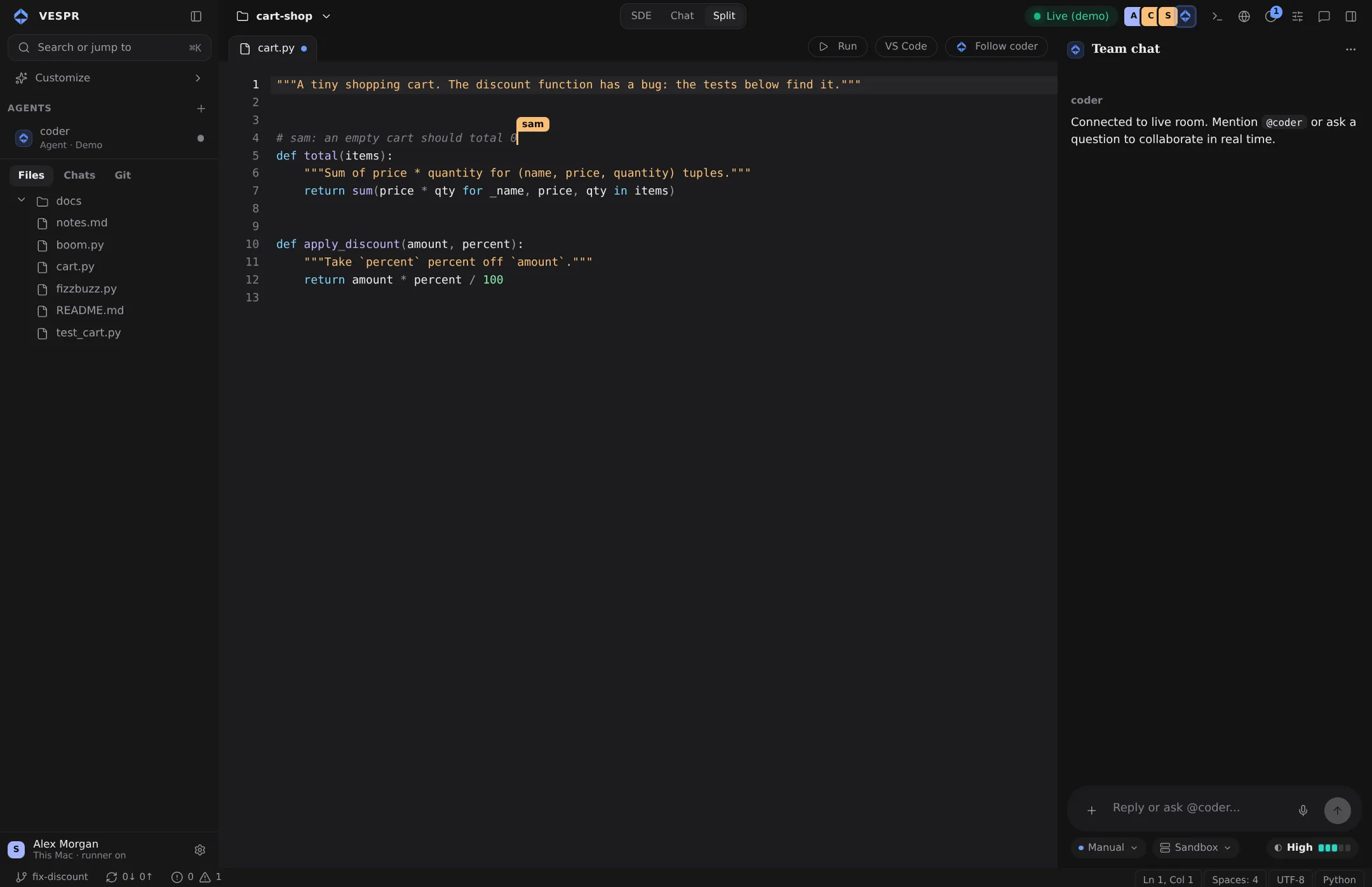1372x887 pixels.
Task: Select the Files tab
Action: coord(31,175)
